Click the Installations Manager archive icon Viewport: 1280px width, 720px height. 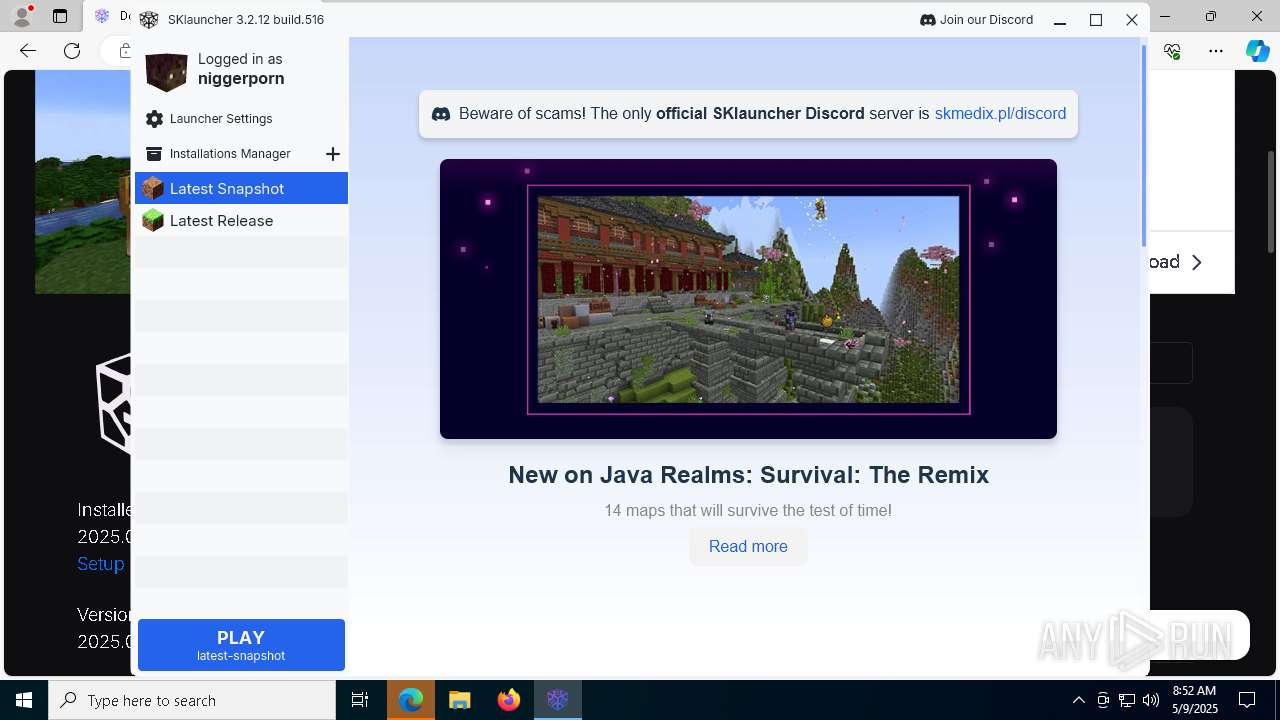[x=154, y=154]
